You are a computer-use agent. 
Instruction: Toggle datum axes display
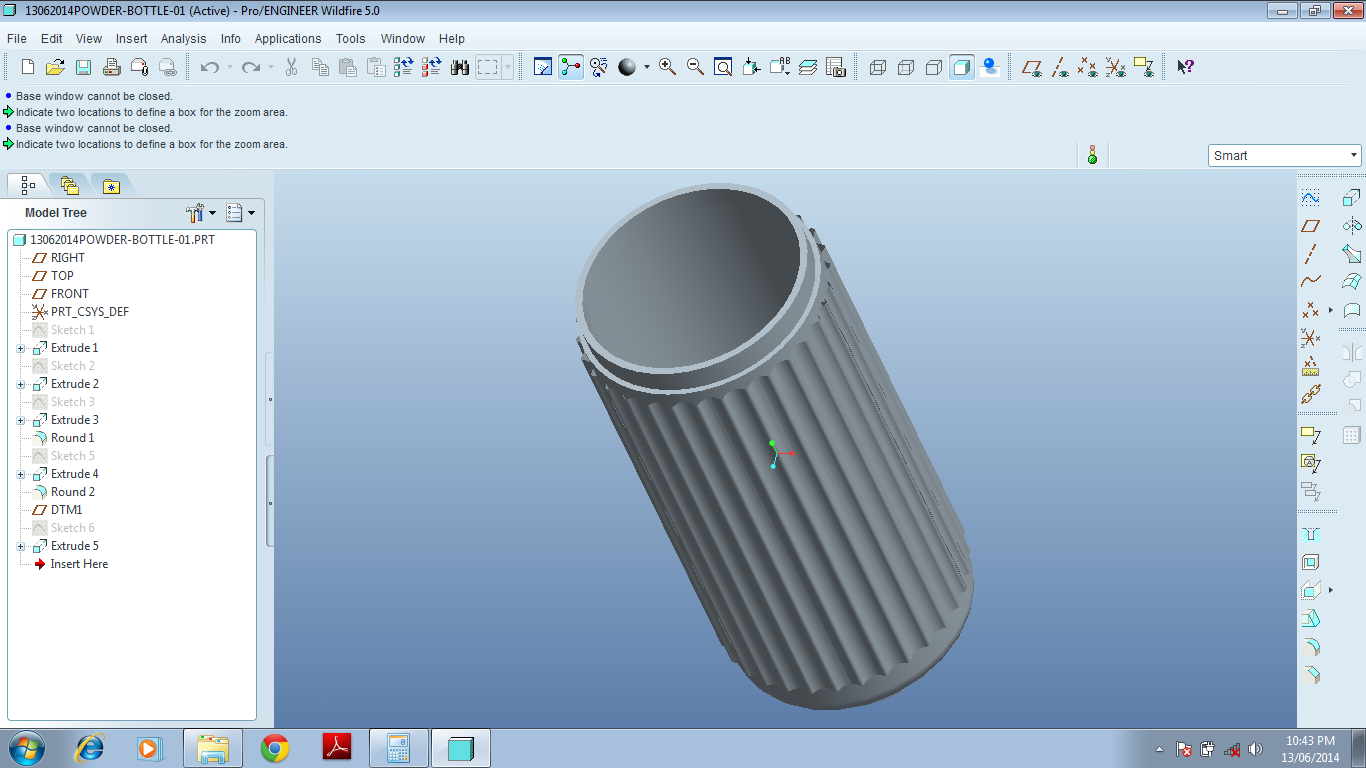(x=1059, y=67)
